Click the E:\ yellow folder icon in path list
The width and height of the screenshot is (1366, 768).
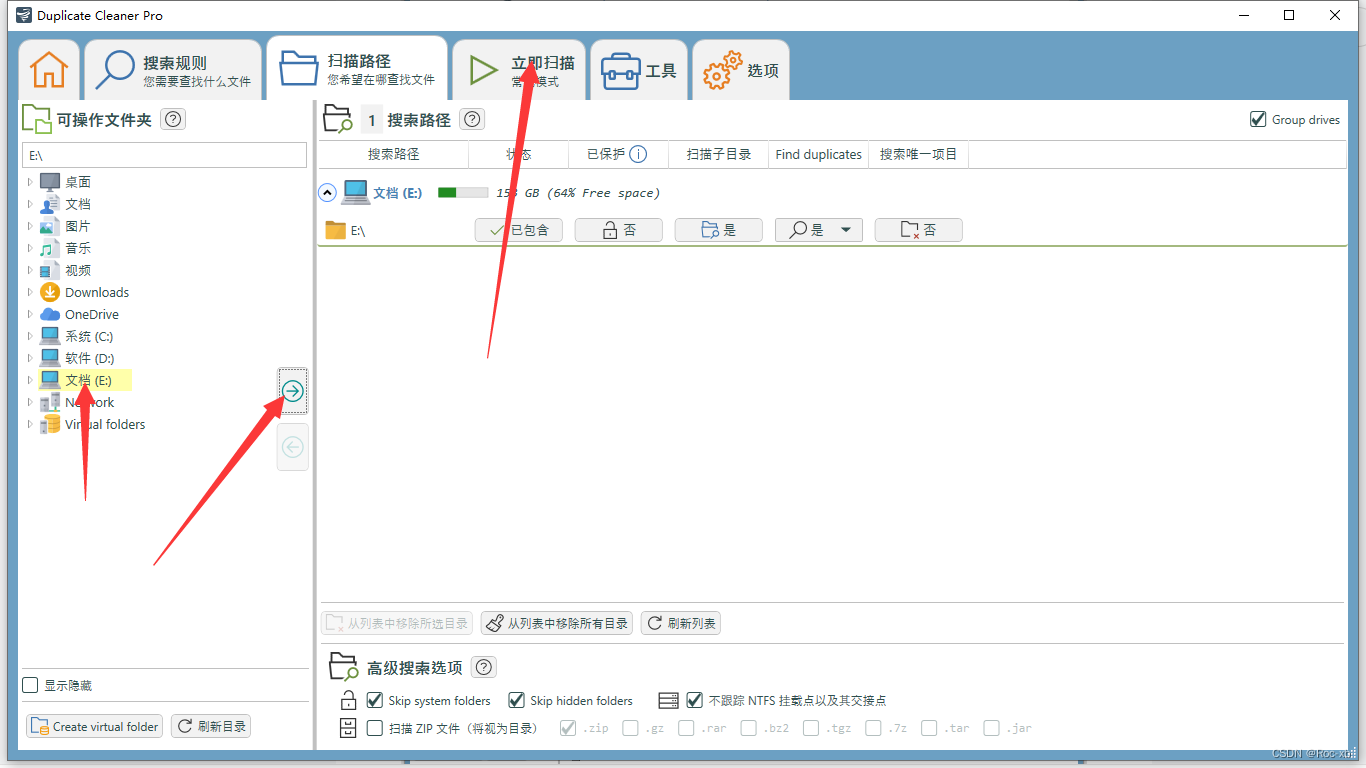(x=335, y=230)
